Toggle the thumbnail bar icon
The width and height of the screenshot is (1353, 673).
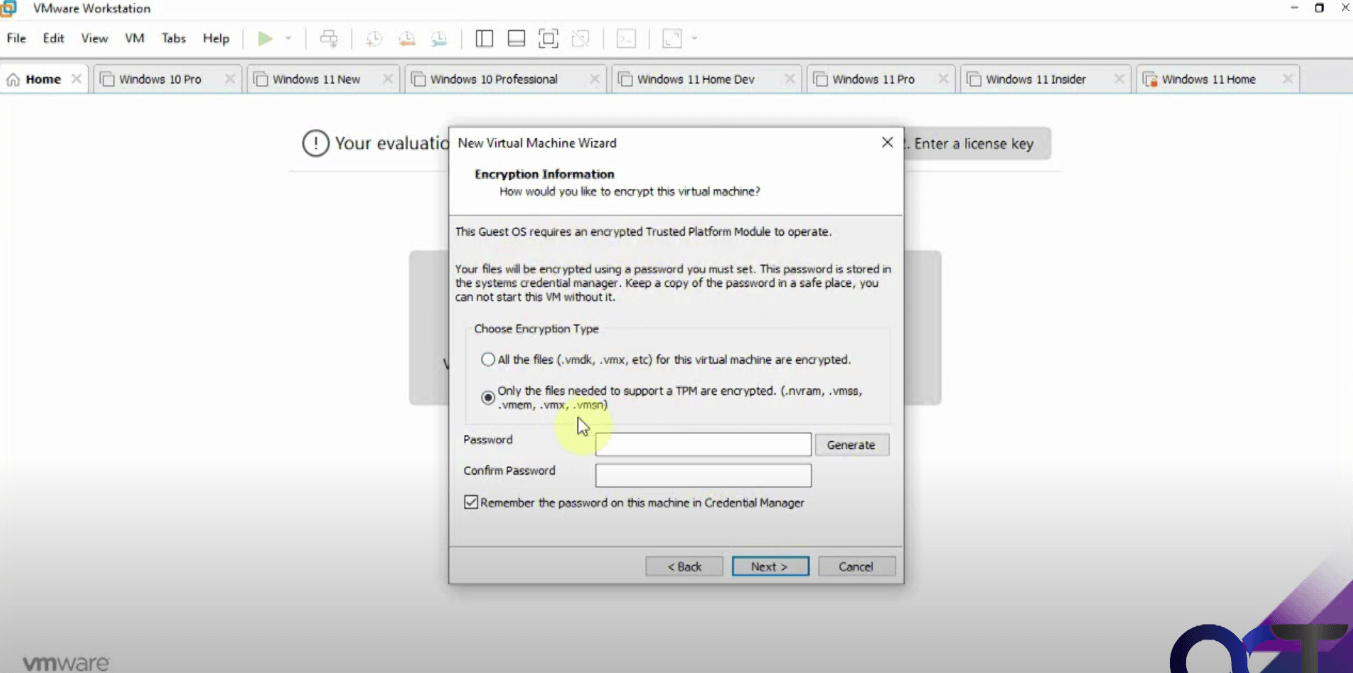tap(515, 38)
